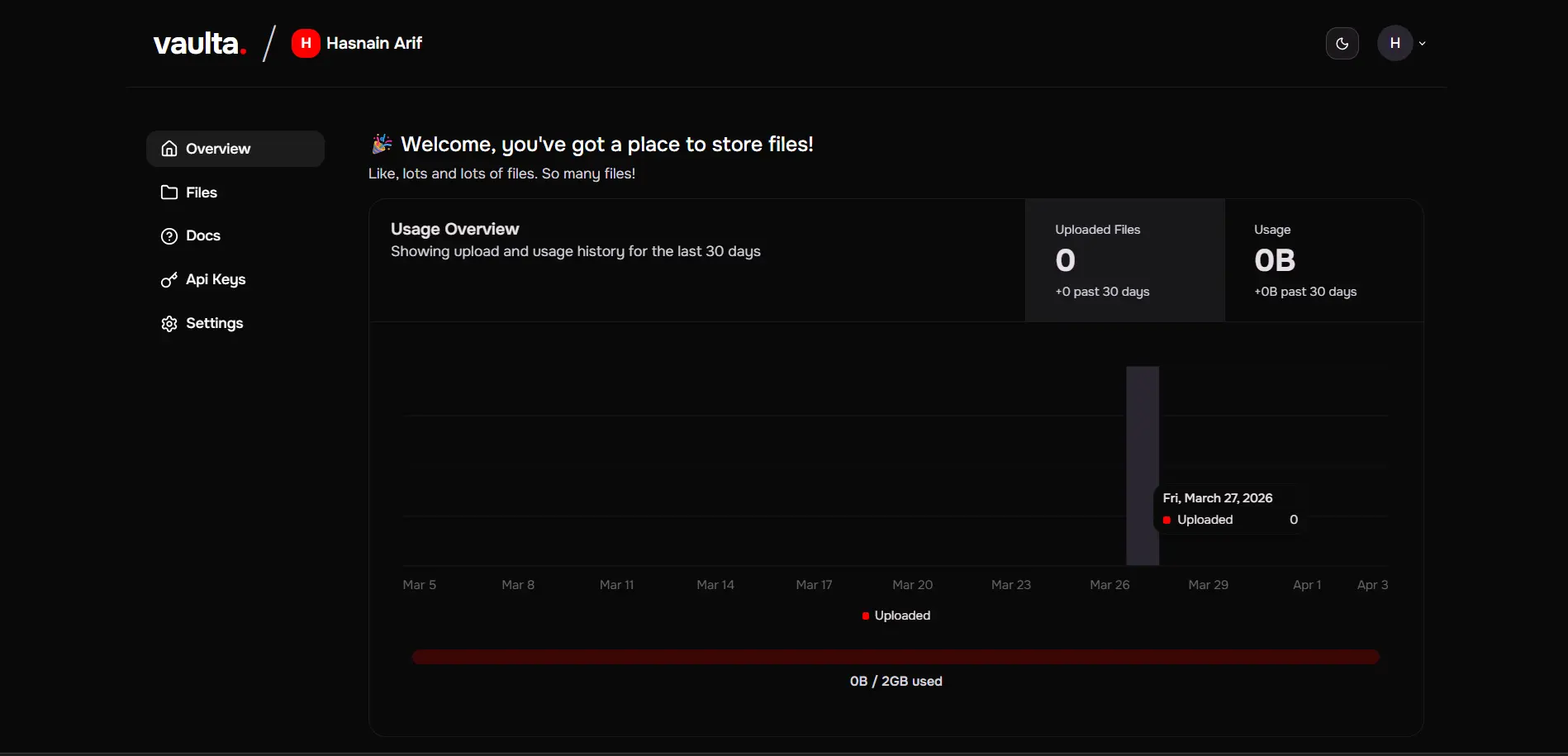Click the vaulta logo
This screenshot has width=1568, height=756.
[199, 43]
